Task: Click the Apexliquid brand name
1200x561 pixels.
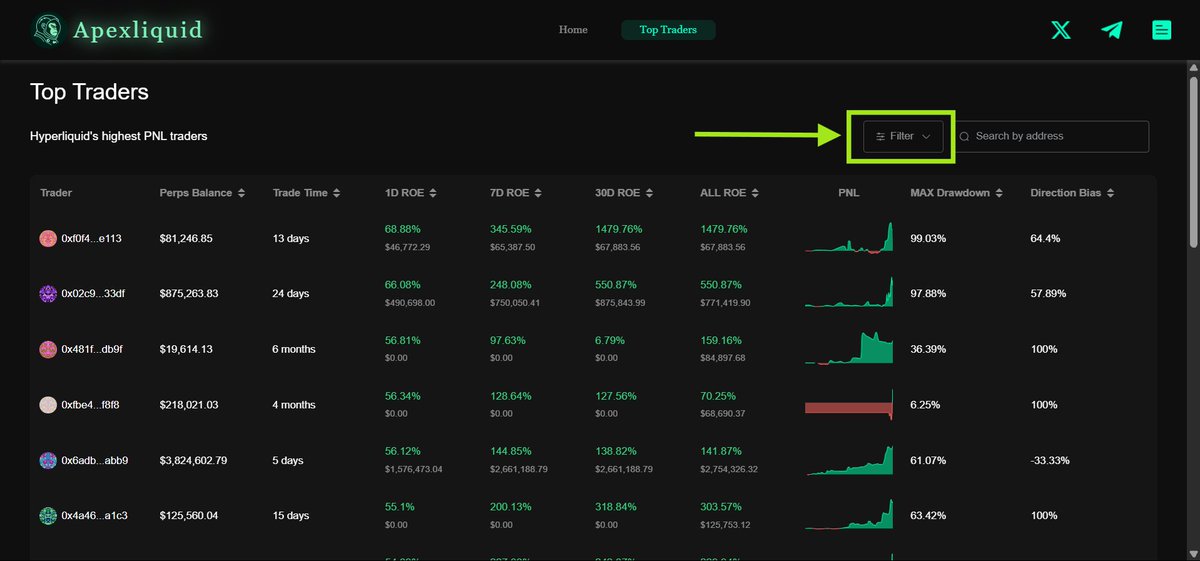Action: tap(137, 30)
